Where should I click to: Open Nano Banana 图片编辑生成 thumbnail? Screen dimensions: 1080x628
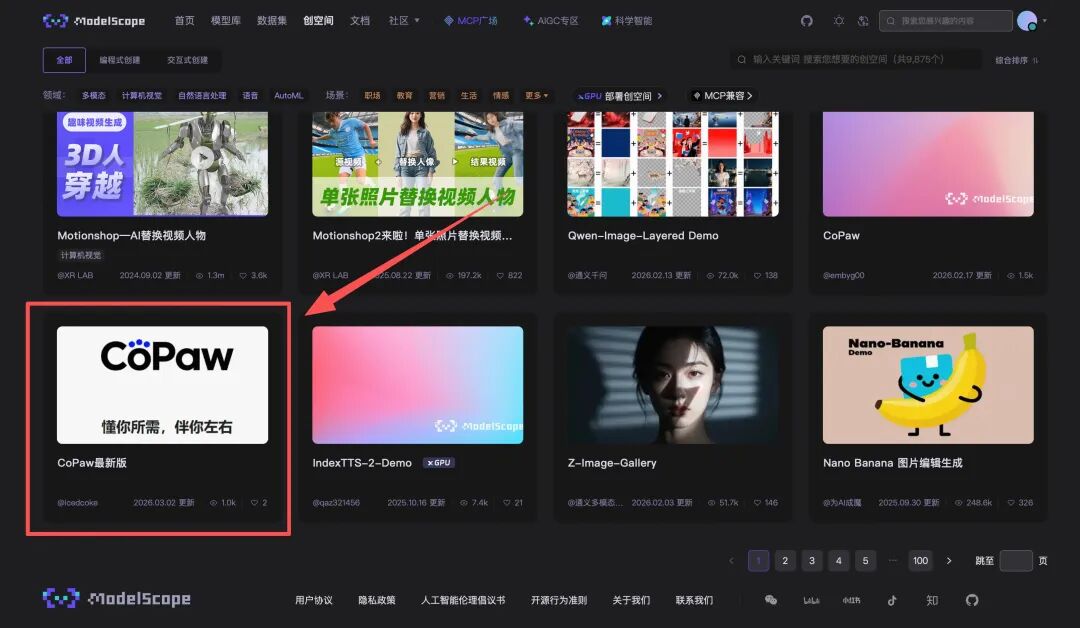(x=928, y=385)
